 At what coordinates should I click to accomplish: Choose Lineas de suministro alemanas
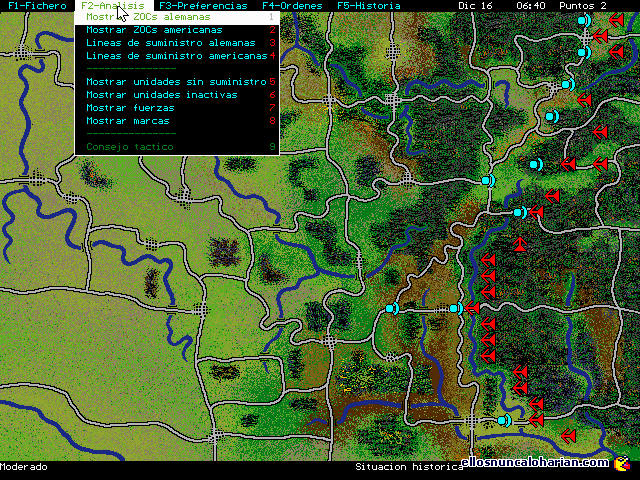coord(177,43)
